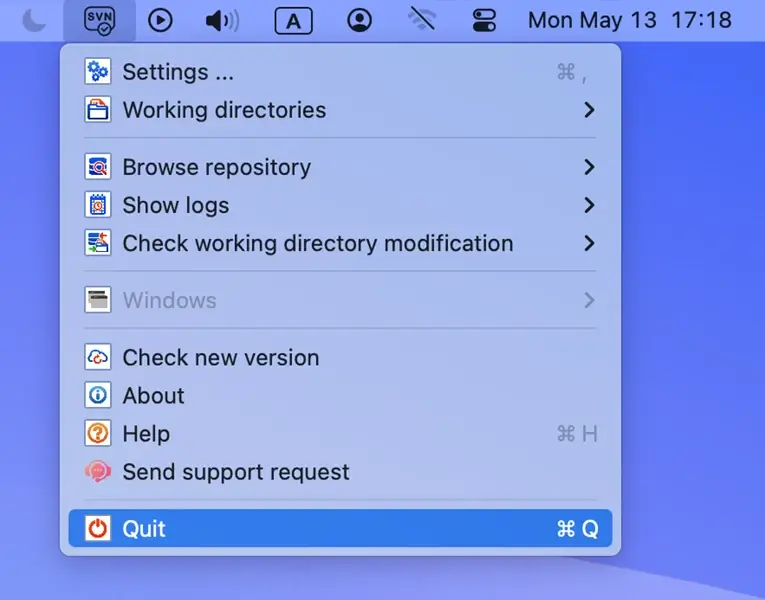Select Check new version
765x600 pixels.
pyautogui.click(x=340, y=358)
